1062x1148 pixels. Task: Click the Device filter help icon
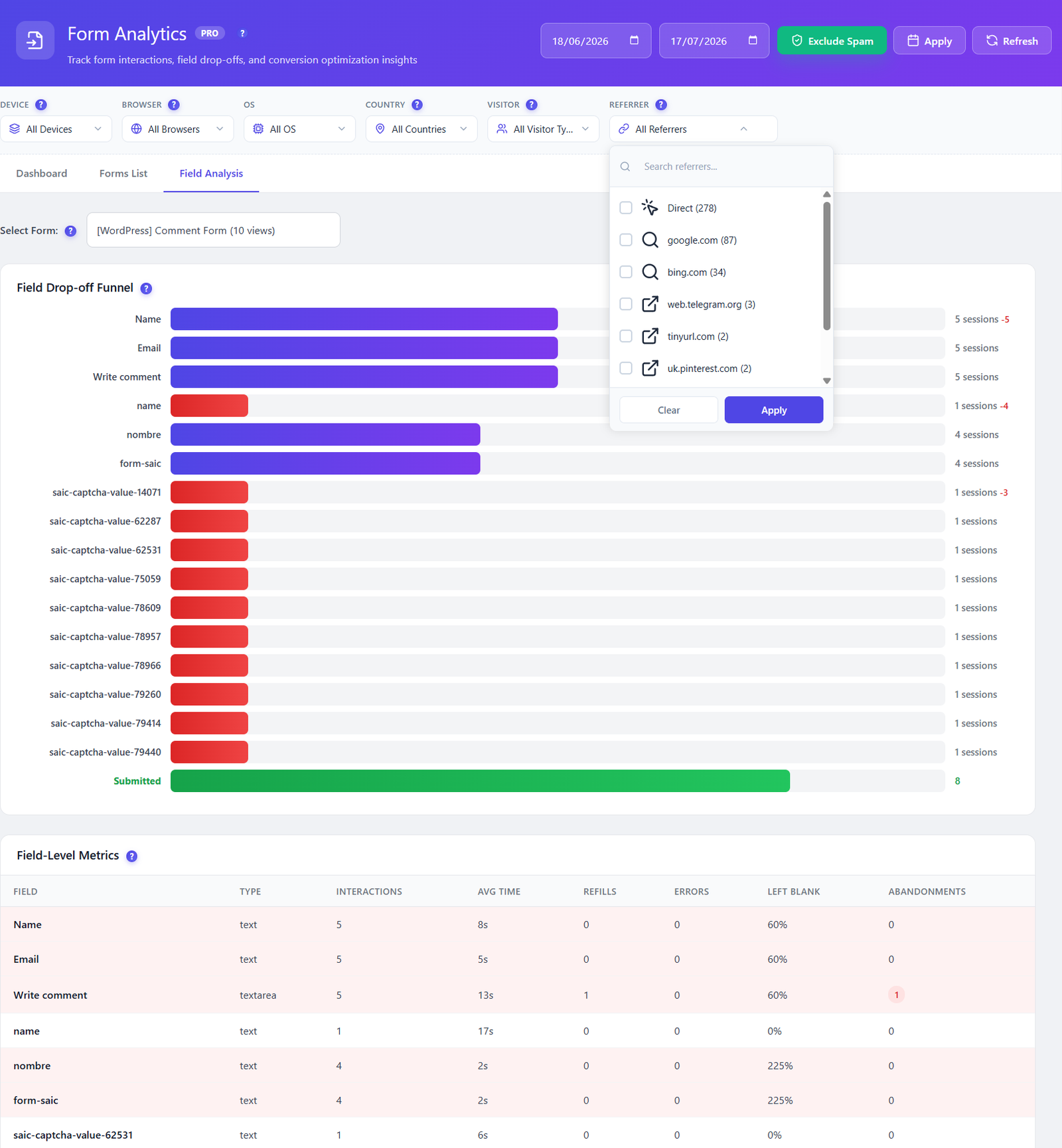click(41, 105)
